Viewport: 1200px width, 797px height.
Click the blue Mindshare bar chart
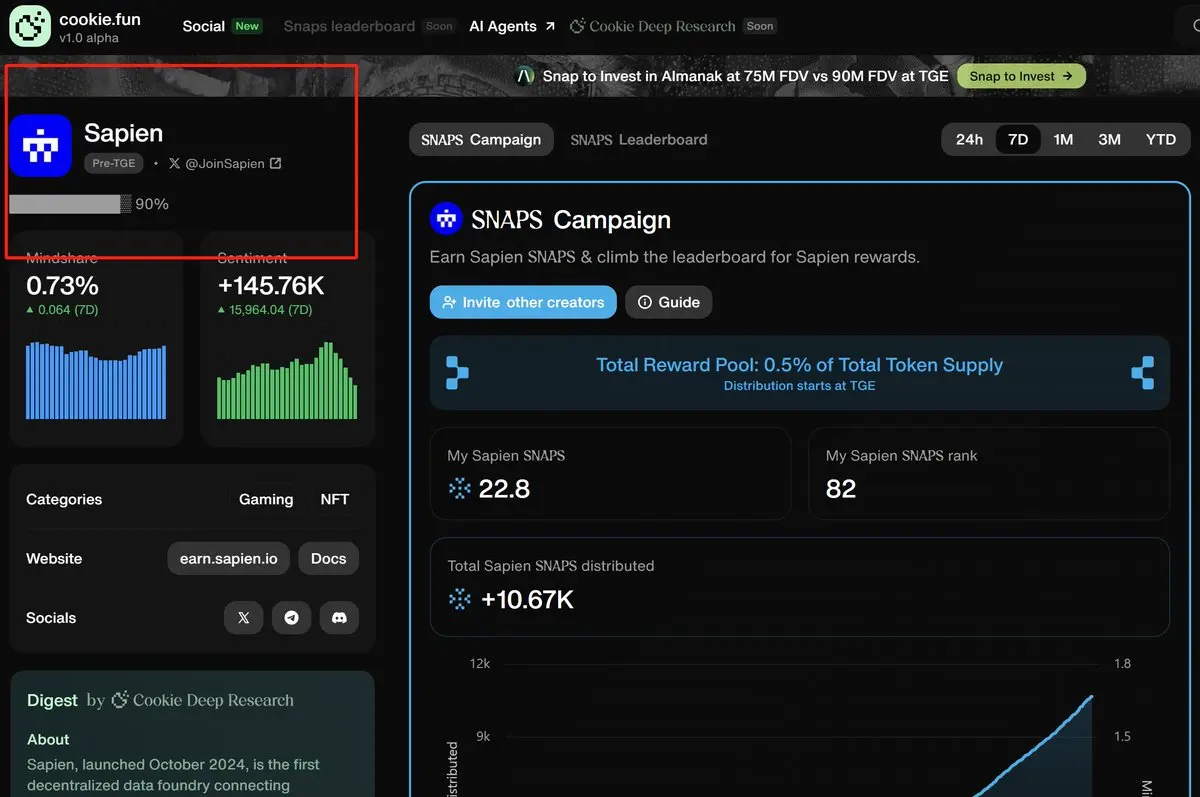[x=96, y=381]
